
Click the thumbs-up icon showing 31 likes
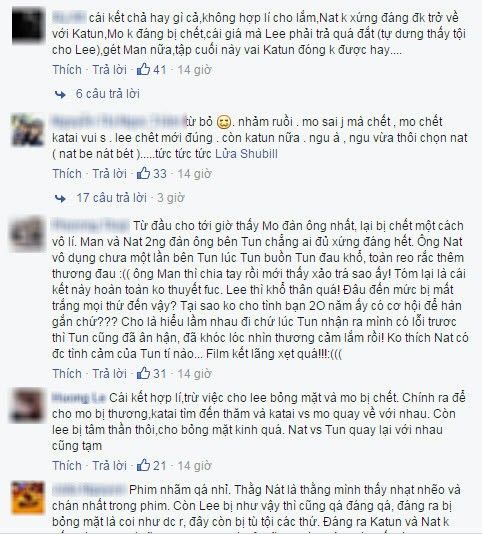click(x=143, y=373)
